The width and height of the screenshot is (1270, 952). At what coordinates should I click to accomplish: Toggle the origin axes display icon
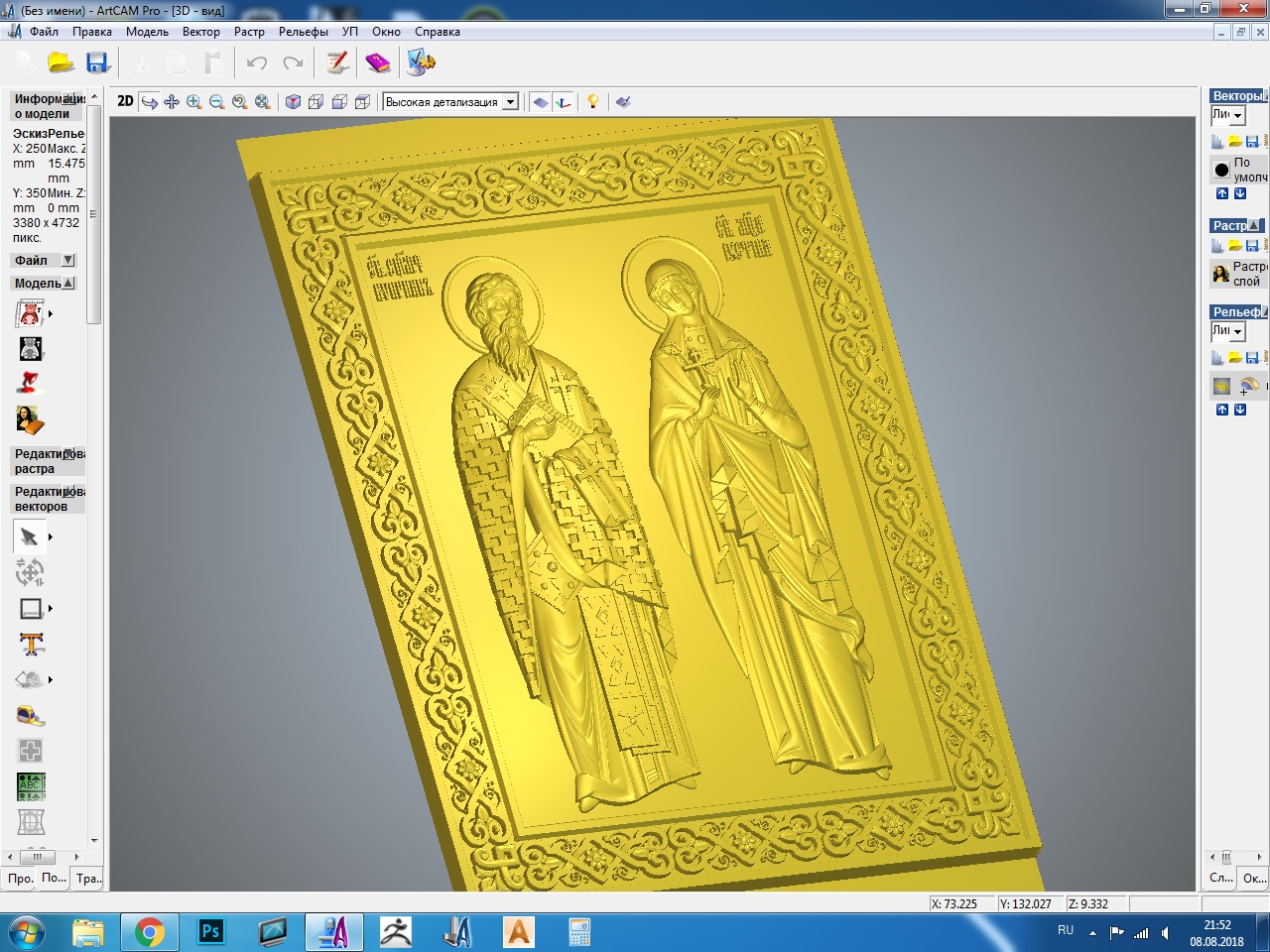pos(564,102)
